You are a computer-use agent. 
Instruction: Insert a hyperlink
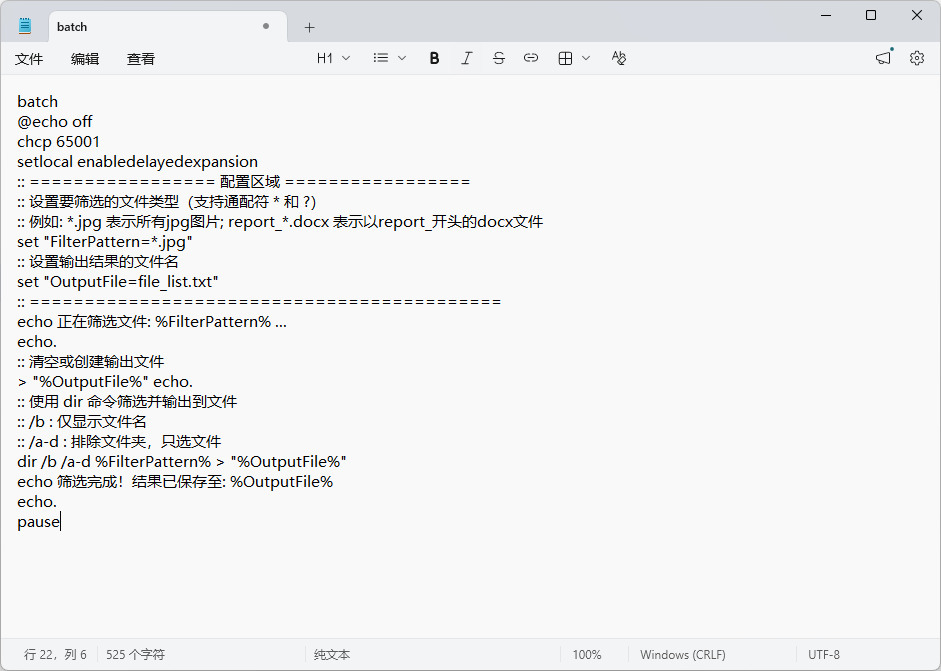(531, 58)
